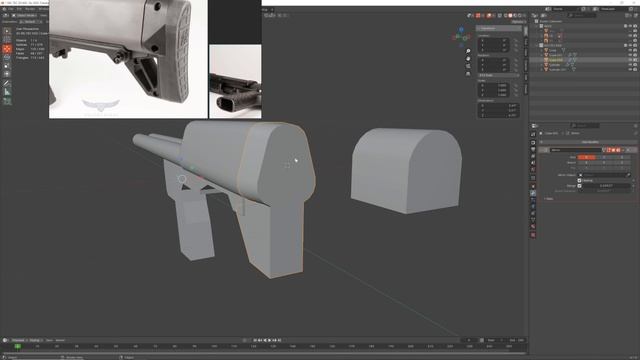Open the Physics properties tab

point(533,206)
